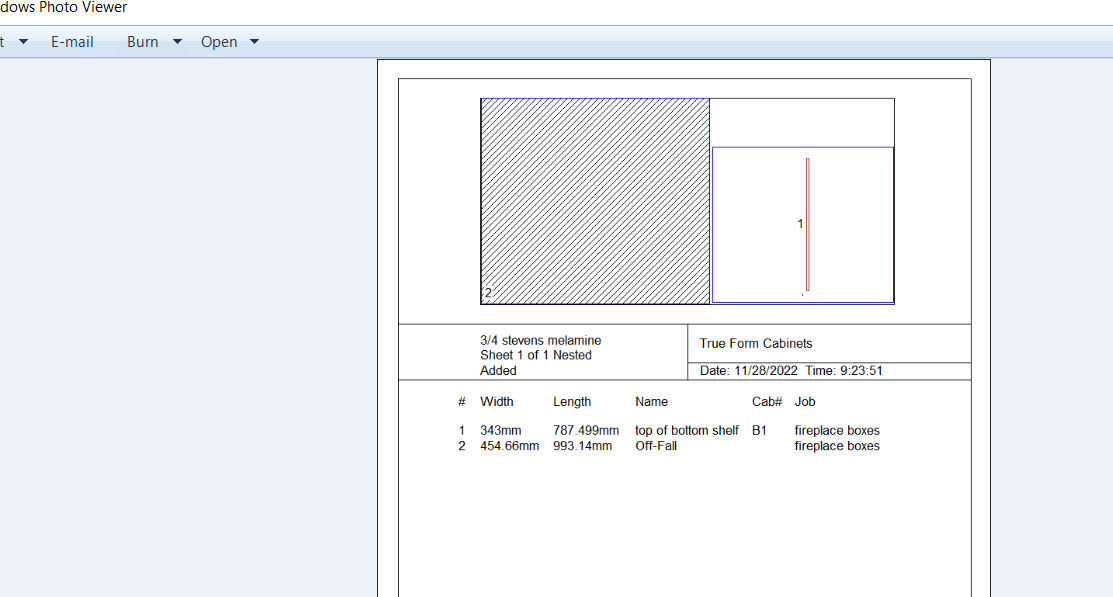
Task: Click the 343mm width value
Action: [x=502, y=431]
